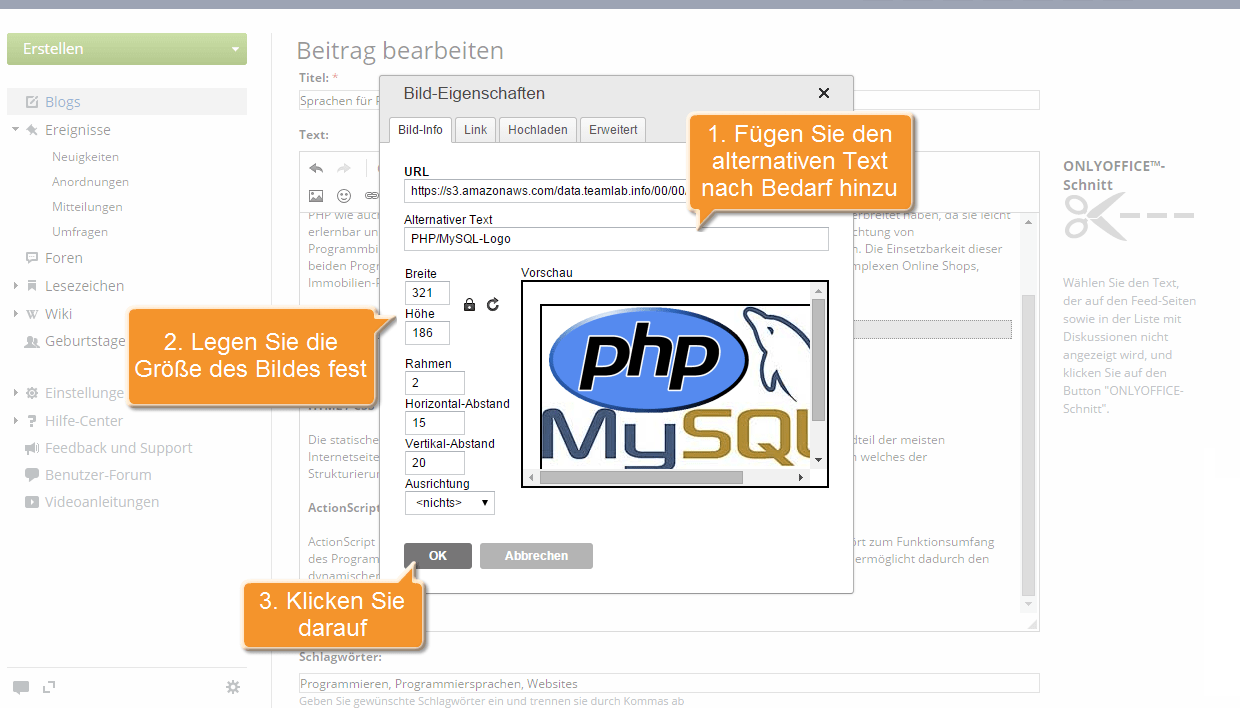
Task: Click preview scroll down arrow
Action: coord(819,459)
